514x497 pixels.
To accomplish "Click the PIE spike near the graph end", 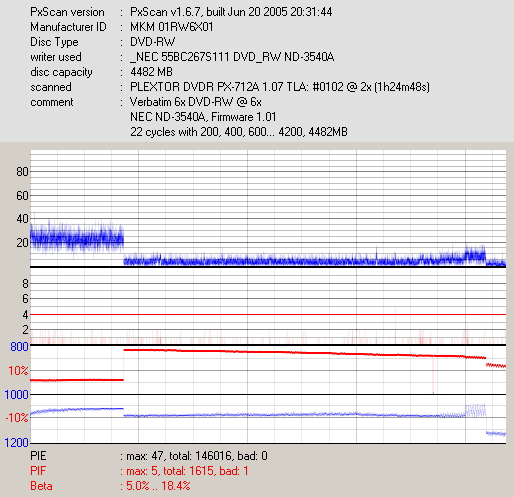I will point(475,254).
